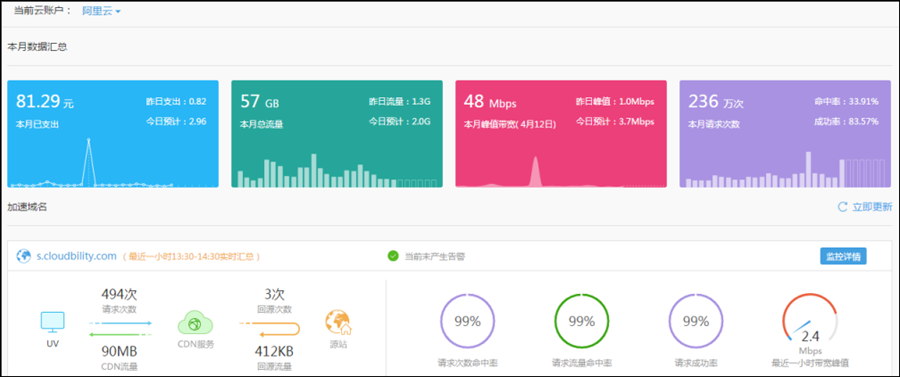
Task: Select the CDN服务 cloud icon
Action: pos(196,323)
